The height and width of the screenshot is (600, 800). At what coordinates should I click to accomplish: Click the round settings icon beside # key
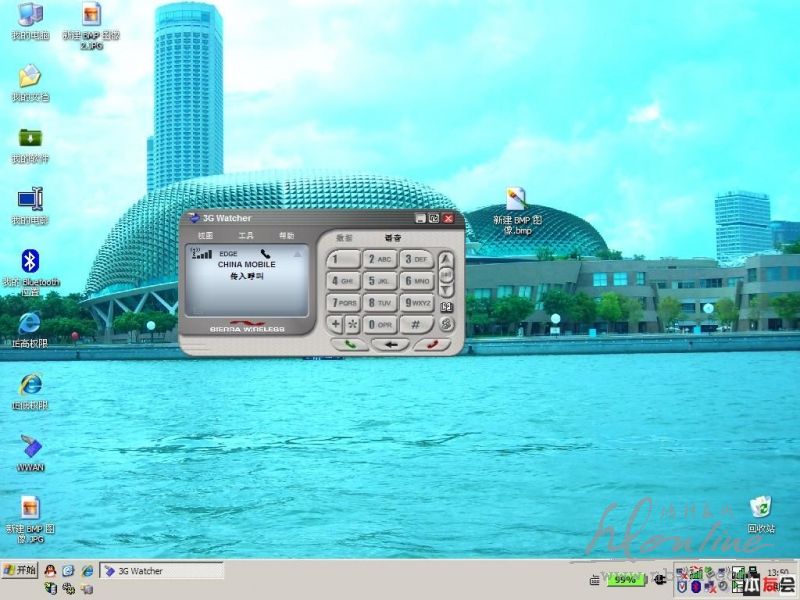point(447,324)
